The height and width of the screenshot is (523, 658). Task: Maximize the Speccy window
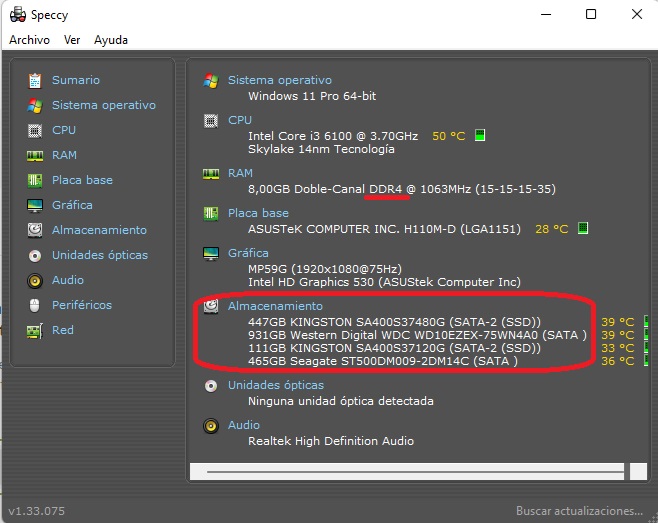tap(591, 14)
